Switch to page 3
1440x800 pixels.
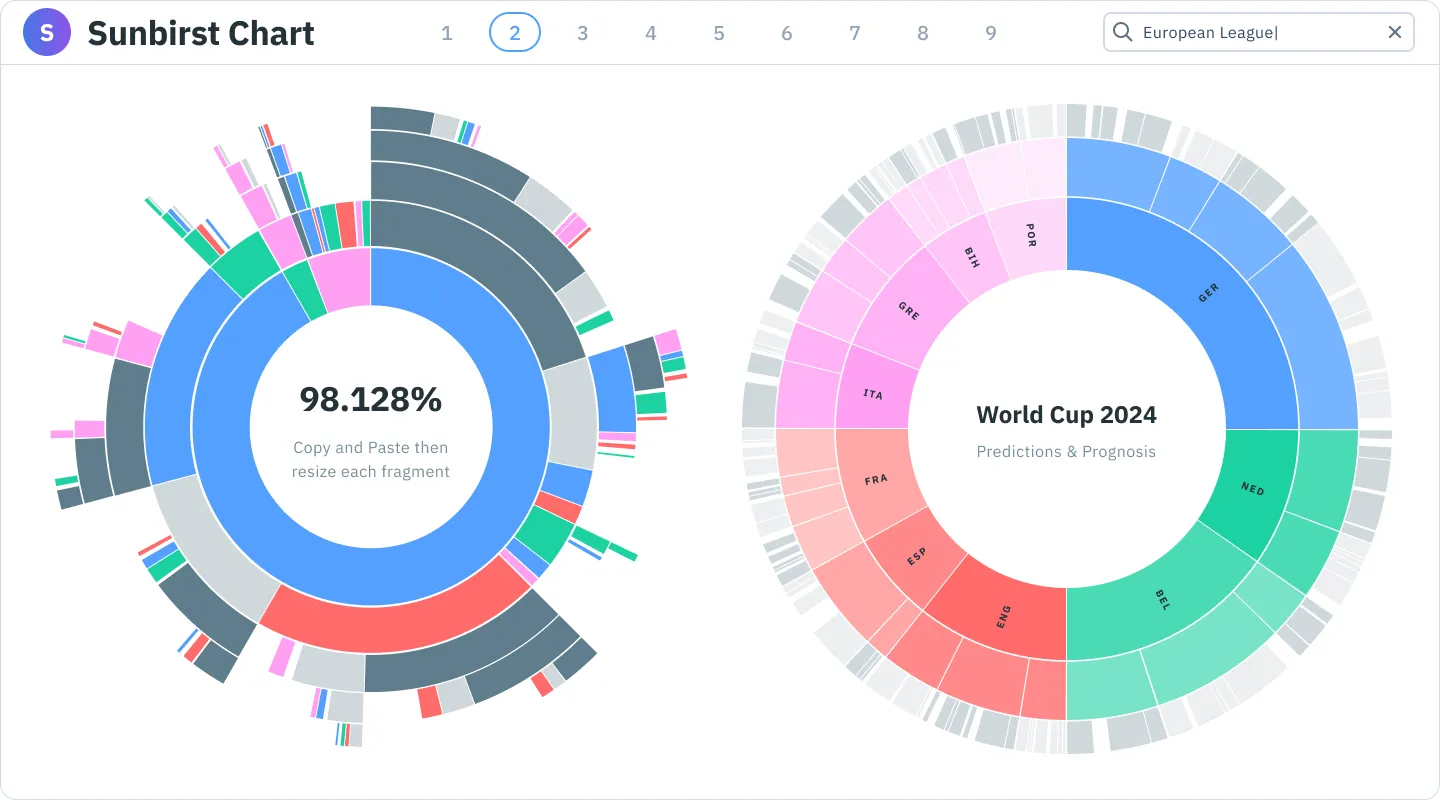tap(583, 33)
